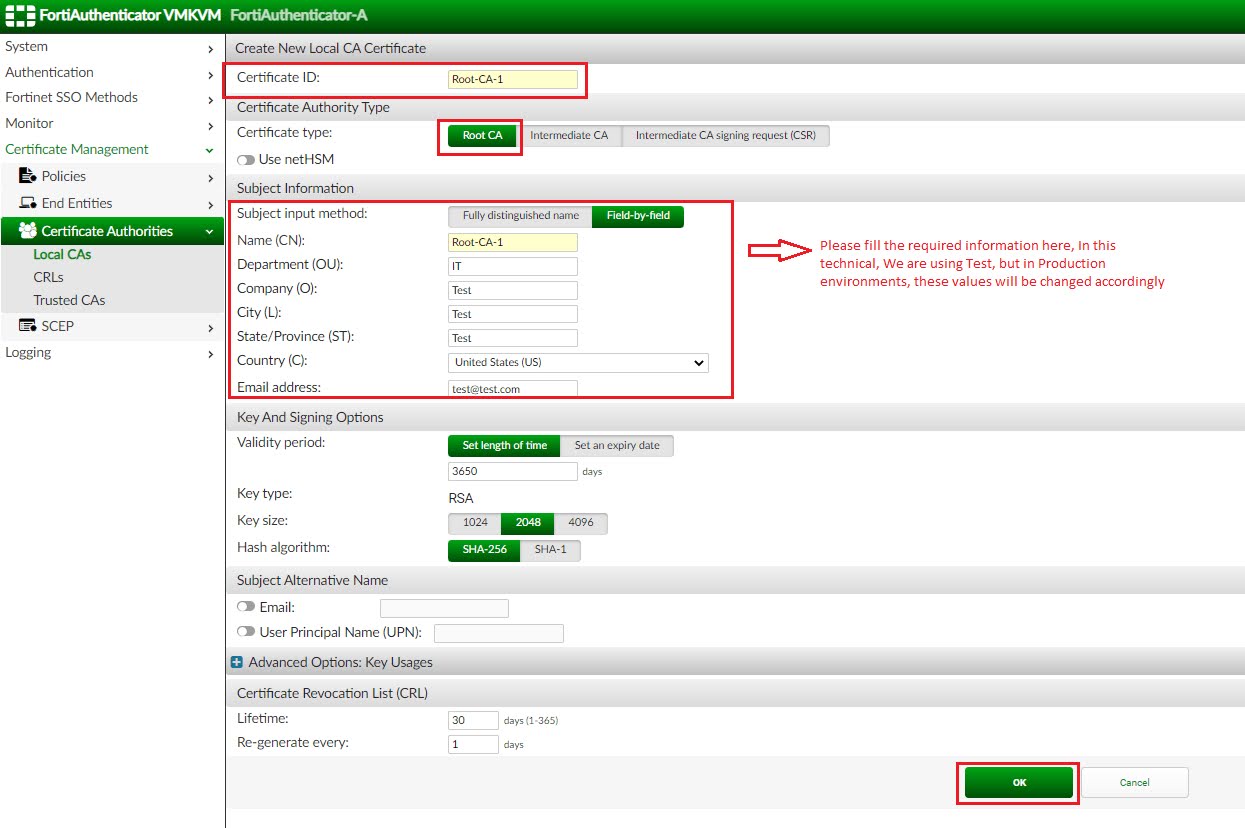The width and height of the screenshot is (1245, 828).
Task: Choose Field-by-field input method
Action: pyautogui.click(x=638, y=216)
